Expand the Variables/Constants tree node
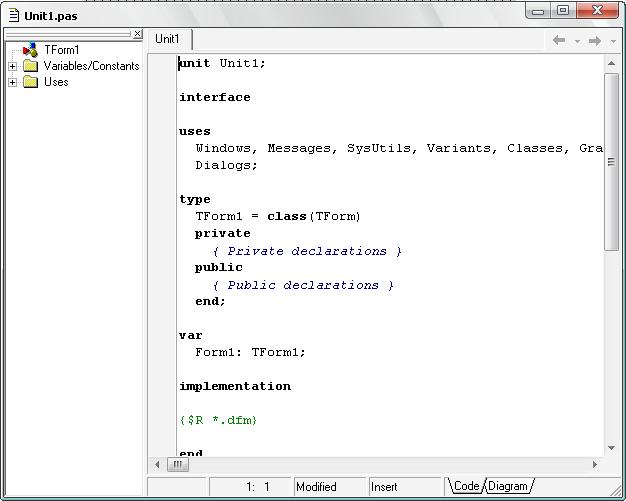Screen dimensions: 626x501 pyautogui.click(x=12, y=66)
